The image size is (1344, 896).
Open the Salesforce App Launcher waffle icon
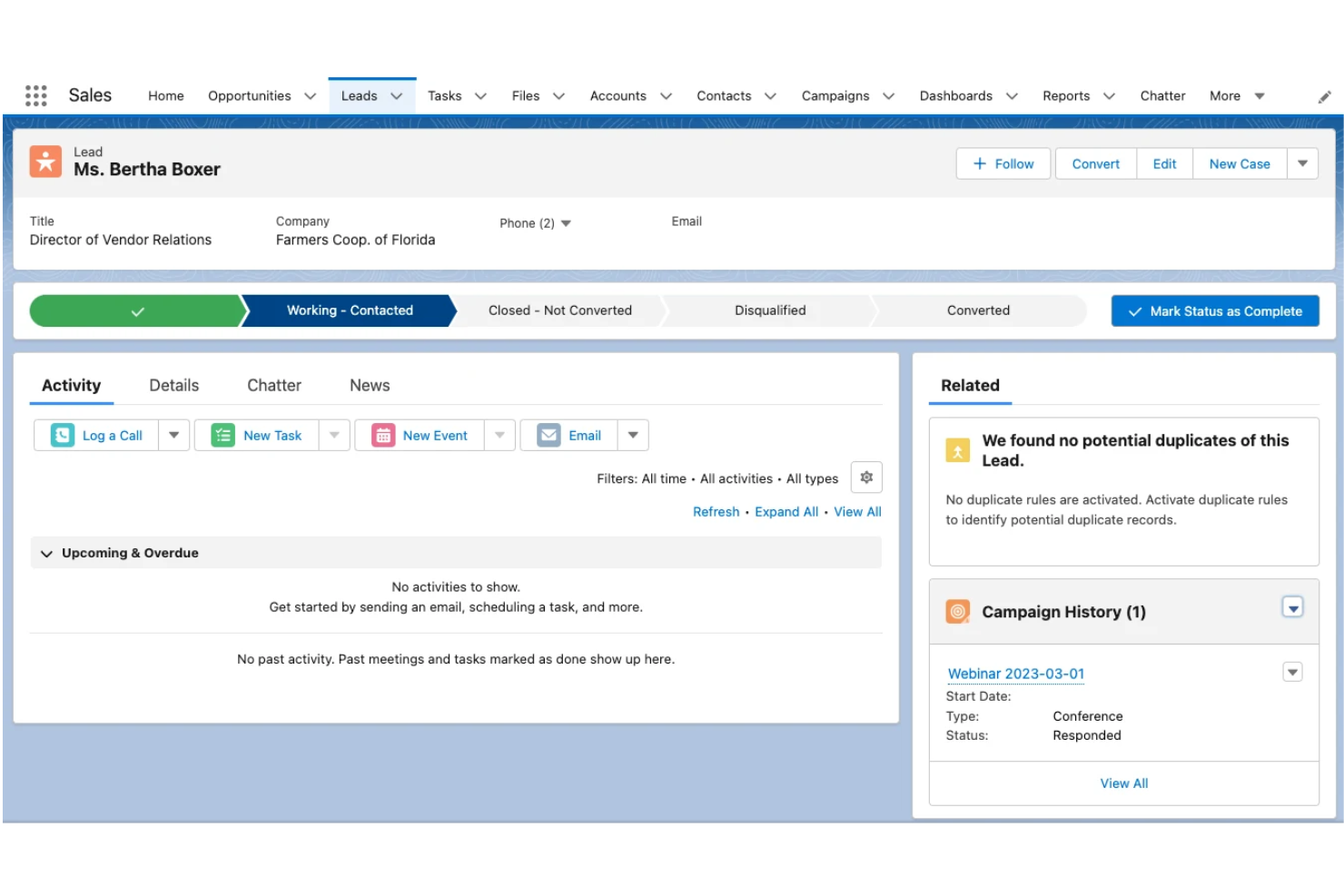point(35,94)
